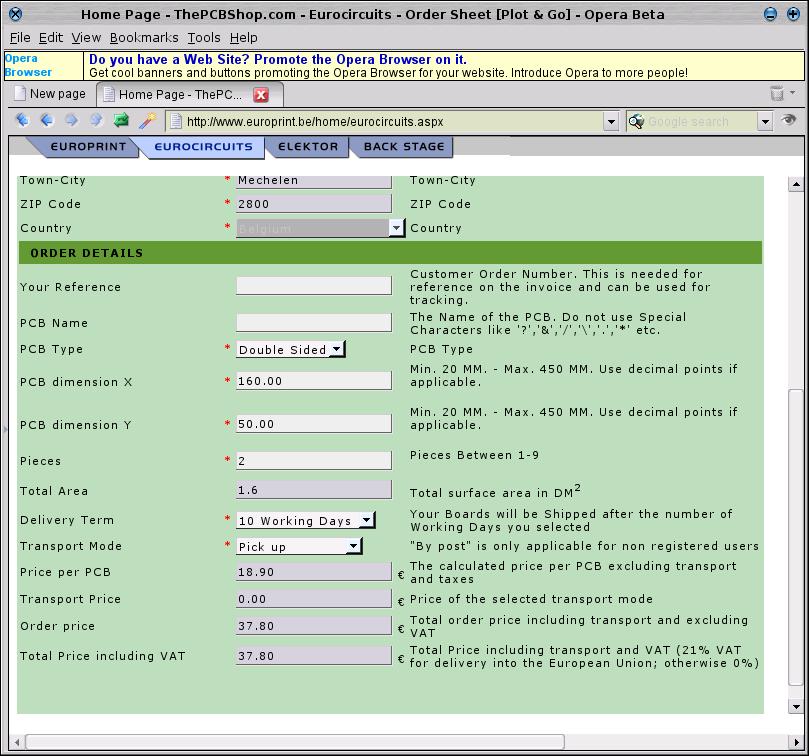Click the PCB Name input field
The image size is (809, 756).
point(314,323)
